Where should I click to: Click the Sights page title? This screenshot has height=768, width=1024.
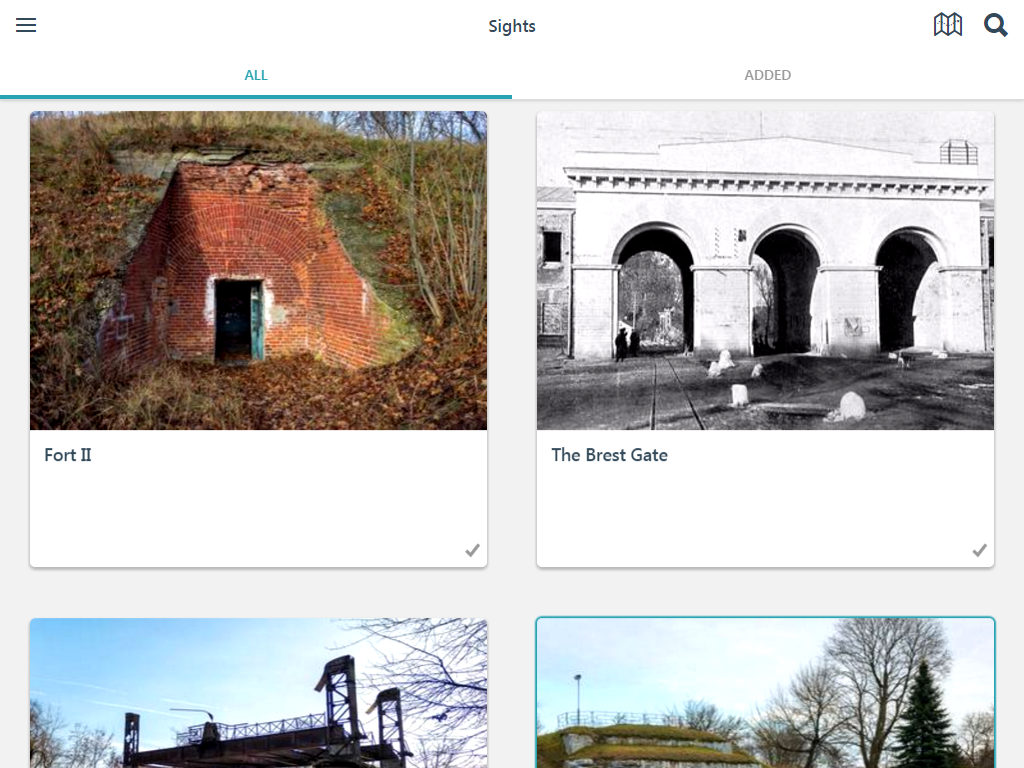click(512, 26)
